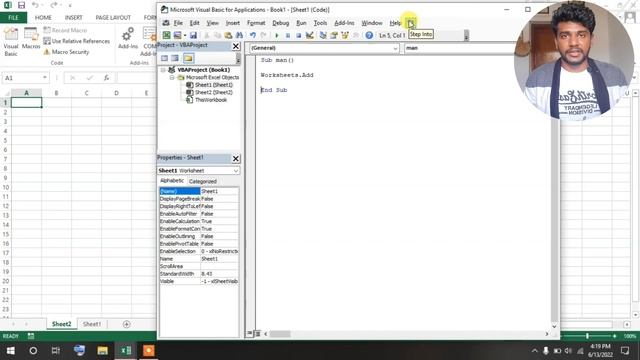Collapse VBAProject (Book1) tree node
640x360 pixels.
point(164,70)
